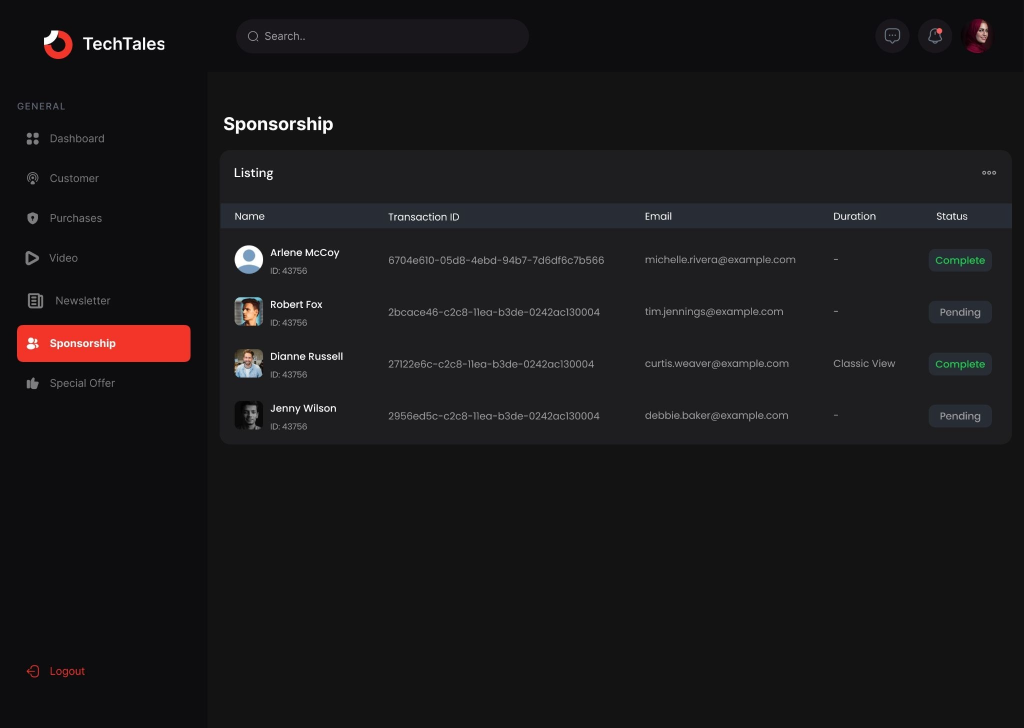Open the chat messages icon

click(x=892, y=36)
